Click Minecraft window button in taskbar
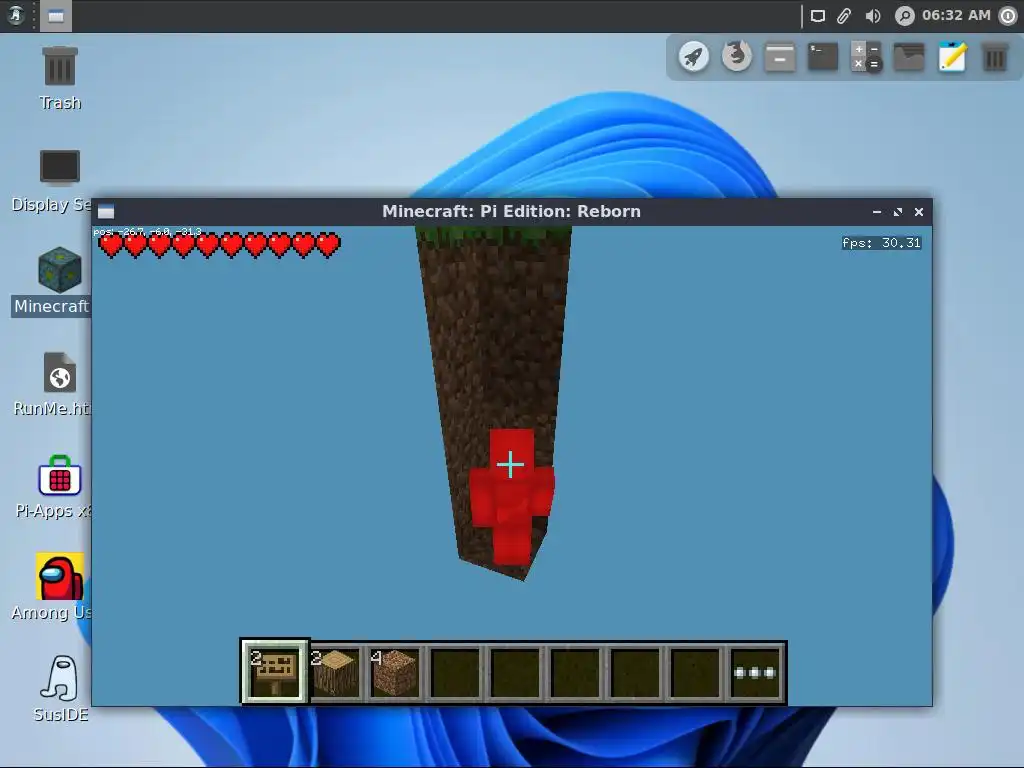Viewport: 1024px width, 768px height. pyautogui.click(x=56, y=16)
